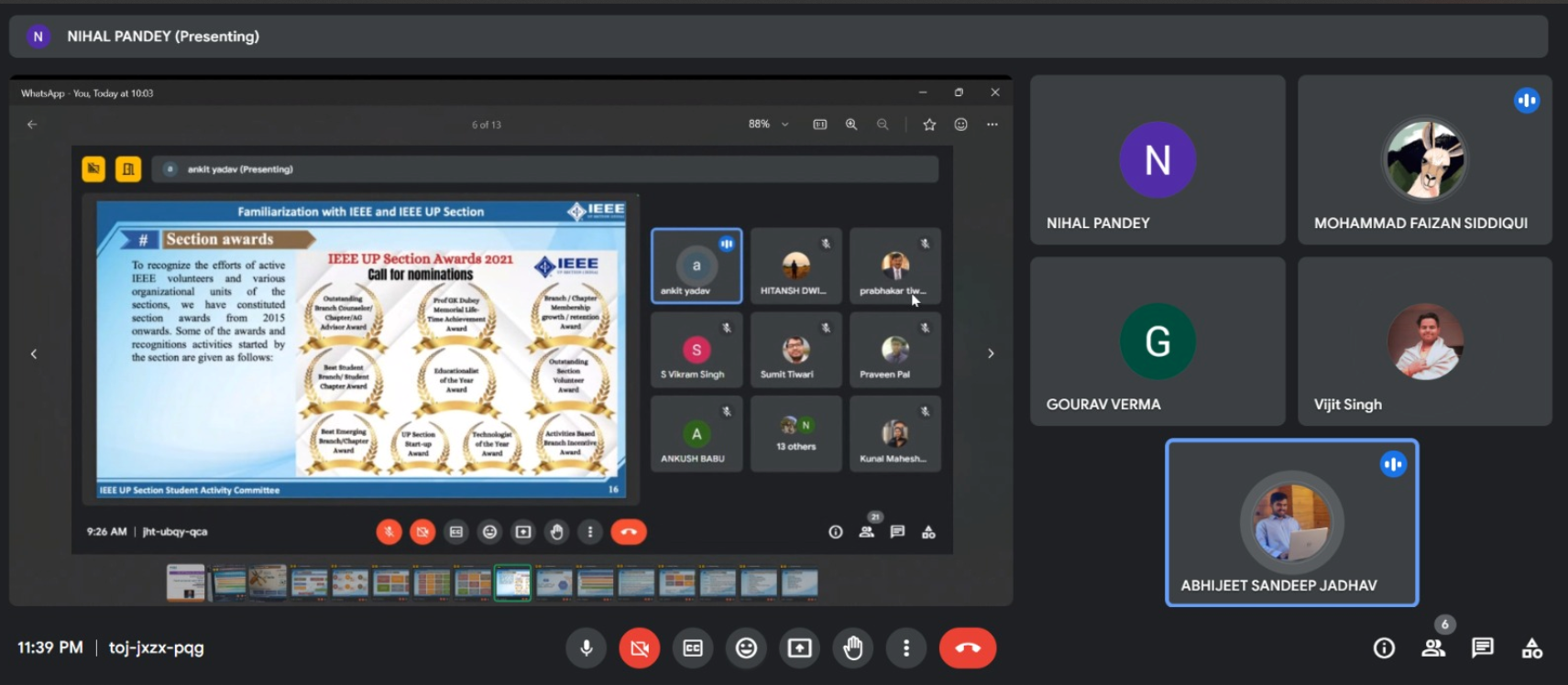Minimize the WhatsApp viewer window
The height and width of the screenshot is (685, 1568).
pyautogui.click(x=923, y=92)
